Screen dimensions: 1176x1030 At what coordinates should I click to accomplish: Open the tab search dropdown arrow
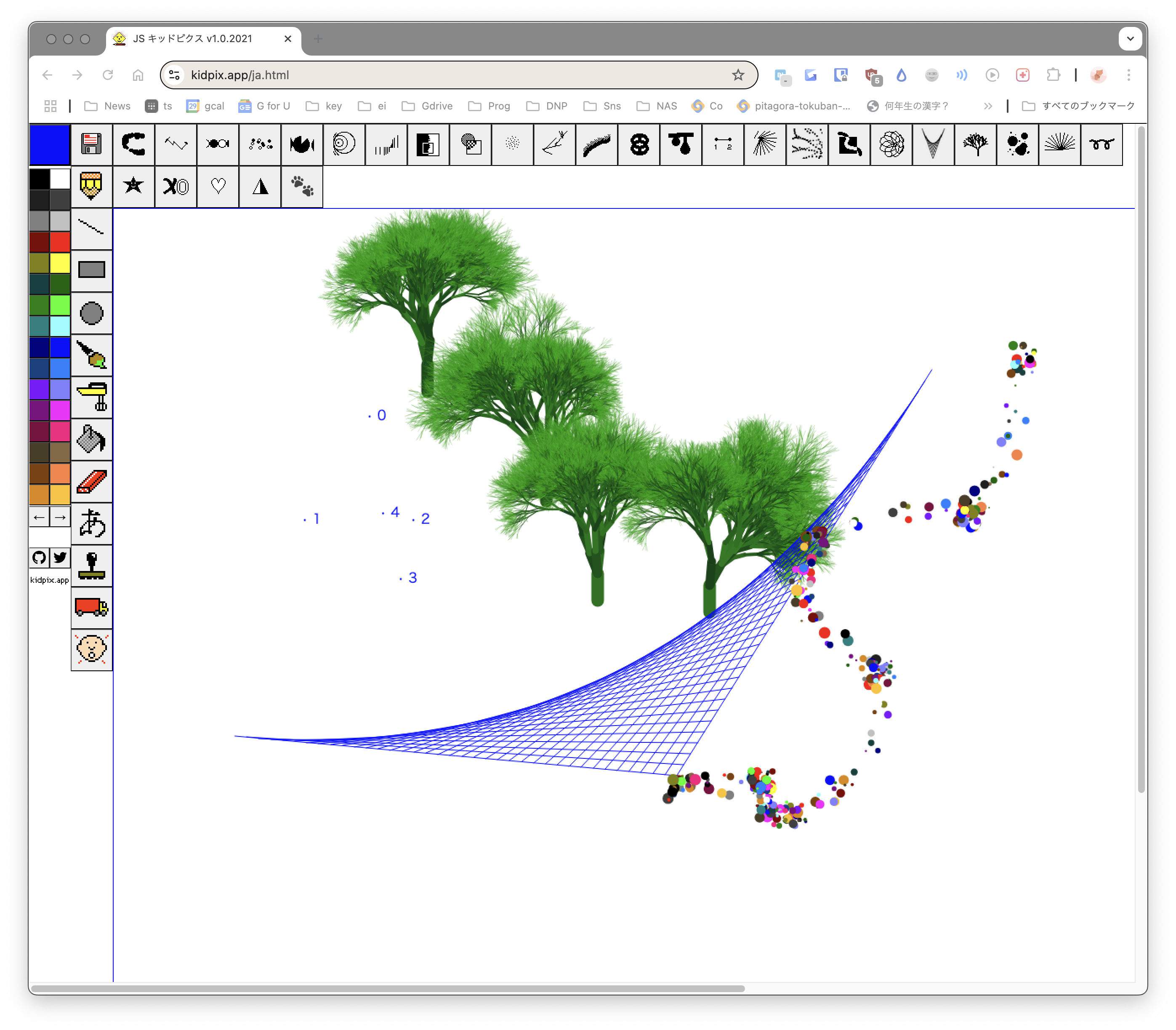1129,38
